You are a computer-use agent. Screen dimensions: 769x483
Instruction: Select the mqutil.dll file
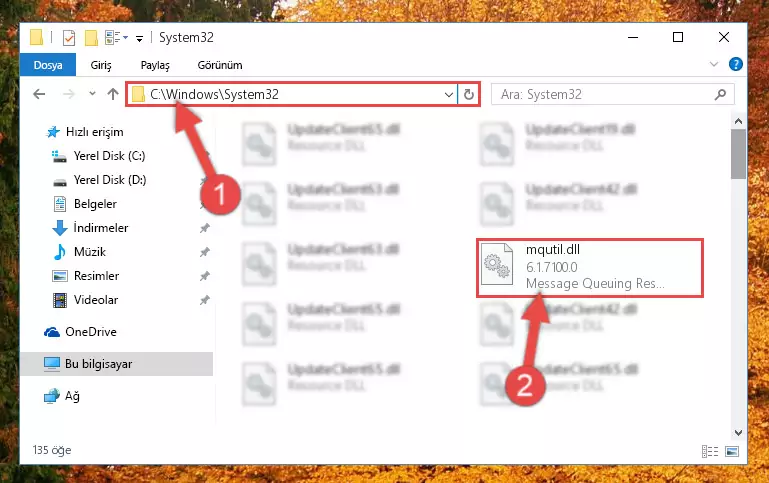[x=590, y=268]
